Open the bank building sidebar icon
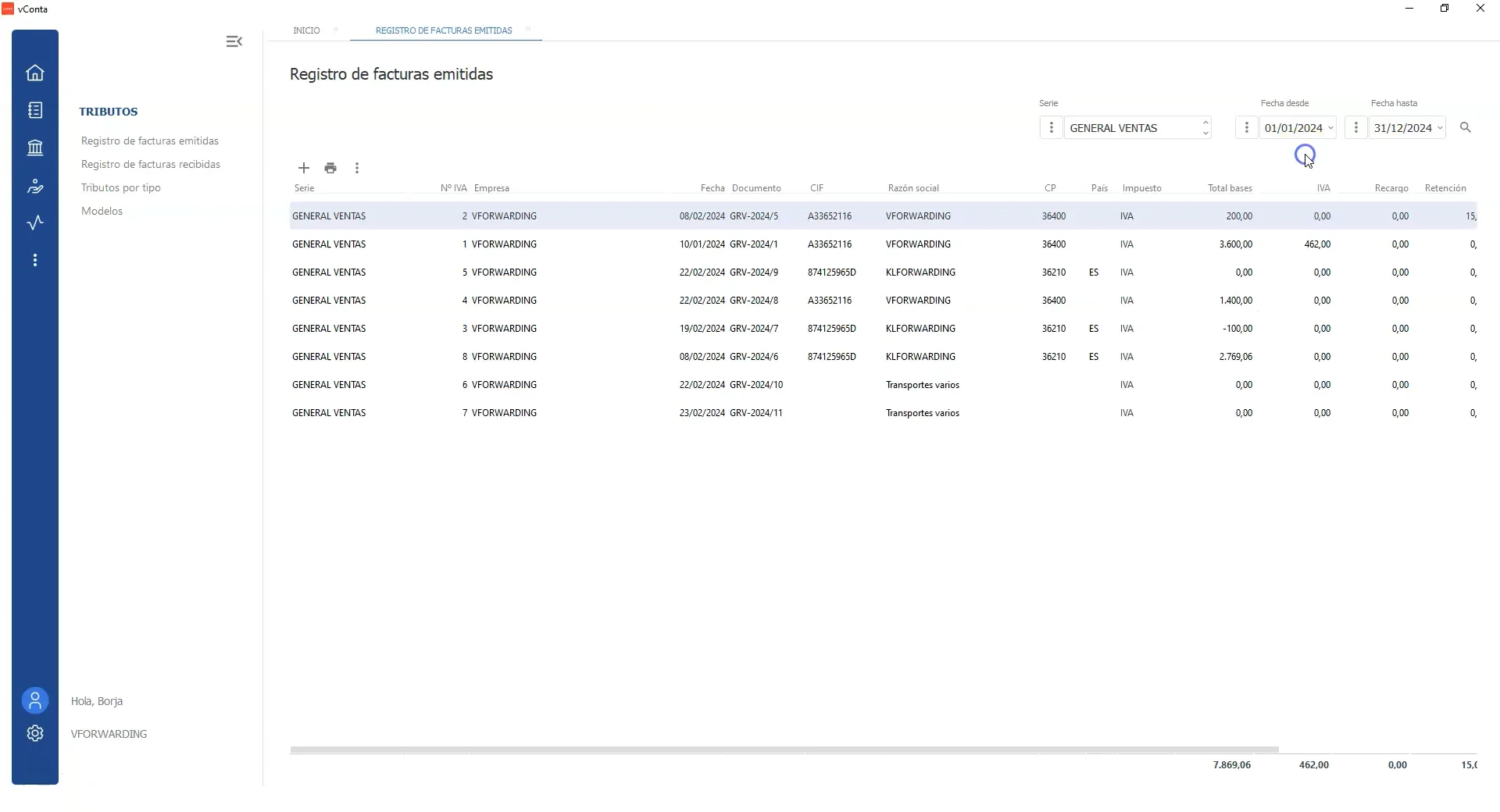Screen dimensions: 1500x812 (x=35, y=148)
